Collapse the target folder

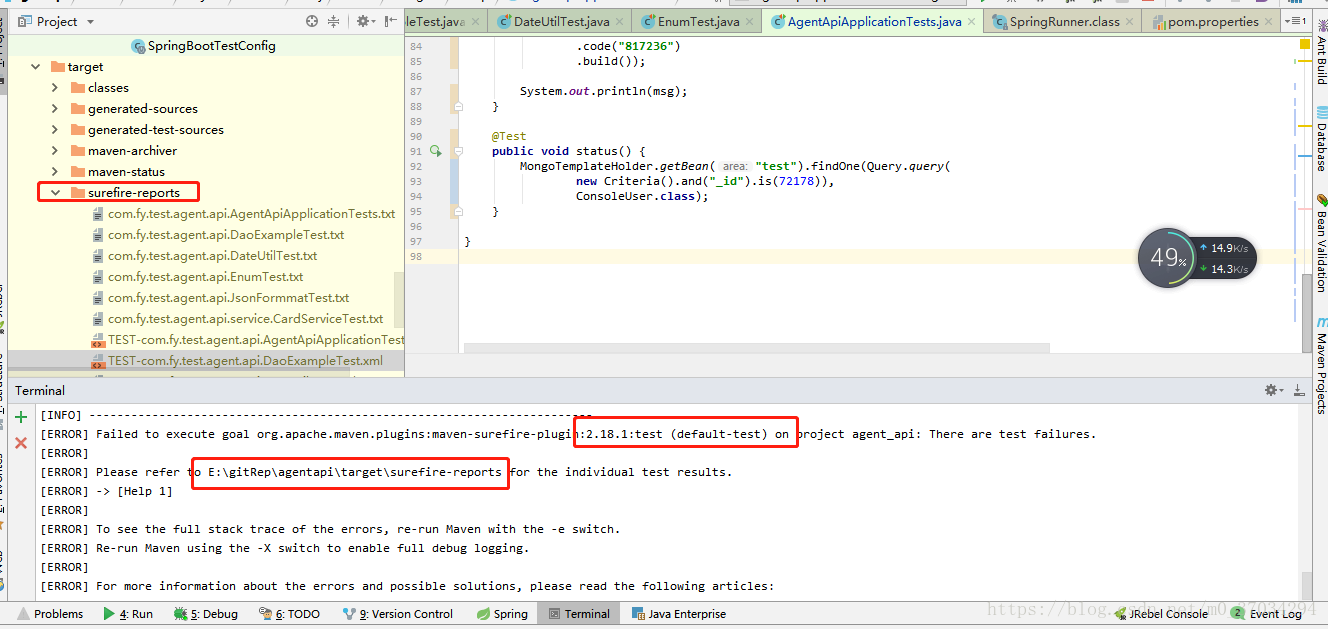coord(36,67)
